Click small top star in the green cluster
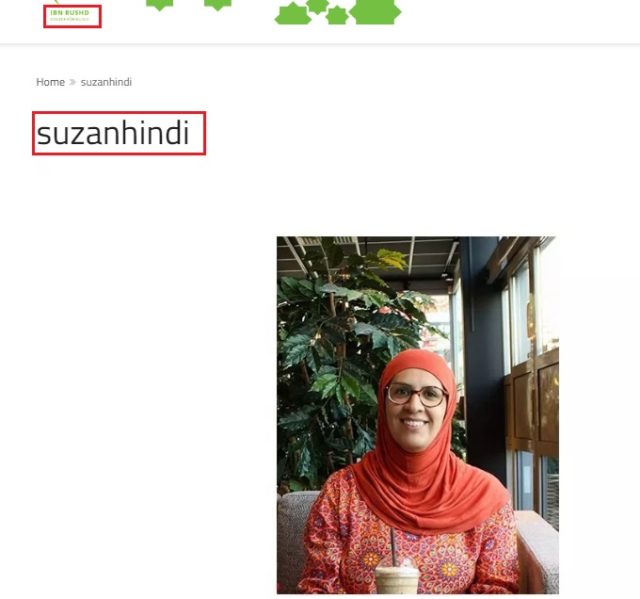The image size is (640, 599). (x=318, y=6)
